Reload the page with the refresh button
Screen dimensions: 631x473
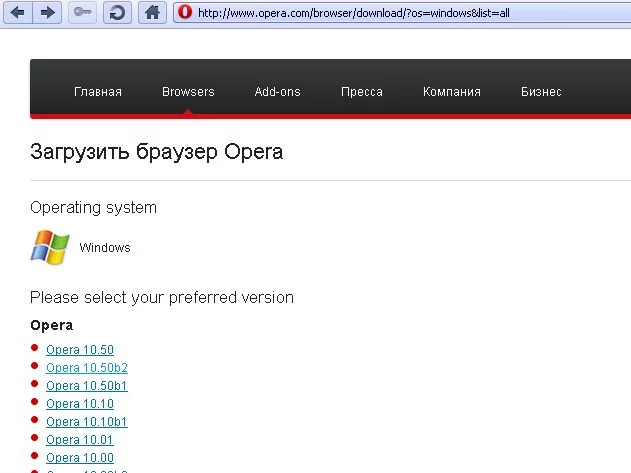pyautogui.click(x=117, y=13)
